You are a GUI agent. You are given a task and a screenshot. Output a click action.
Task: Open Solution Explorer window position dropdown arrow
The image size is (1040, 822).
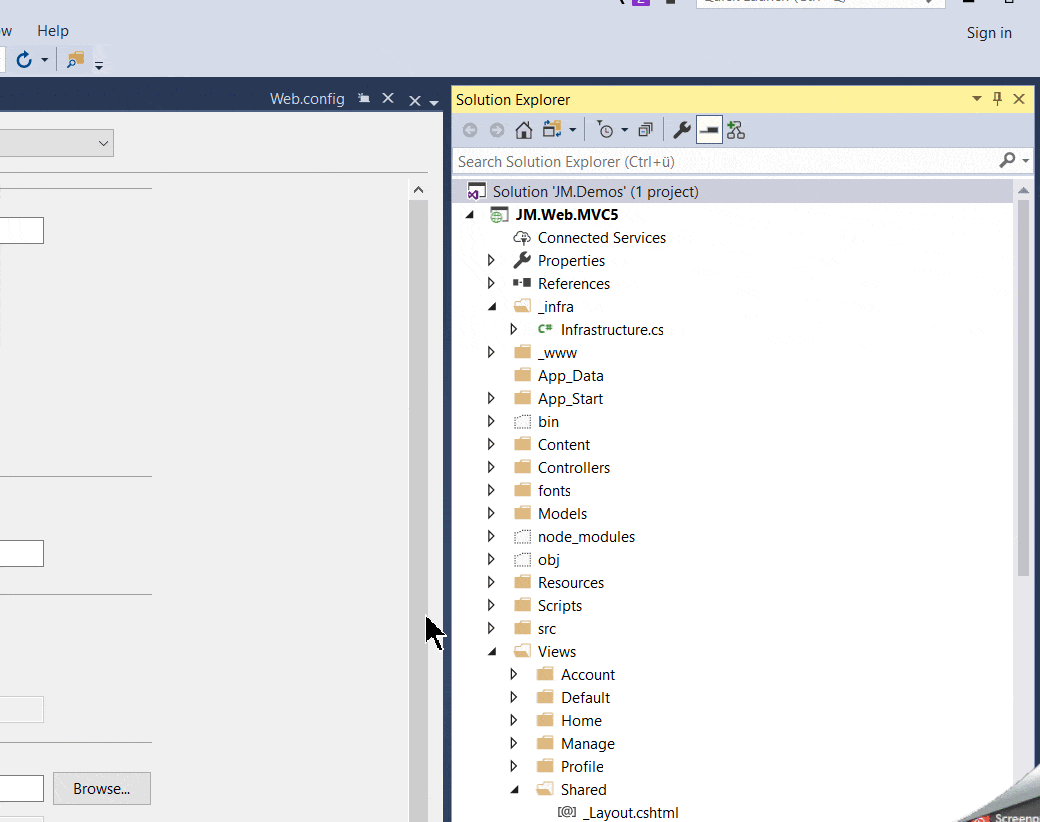pos(976,99)
